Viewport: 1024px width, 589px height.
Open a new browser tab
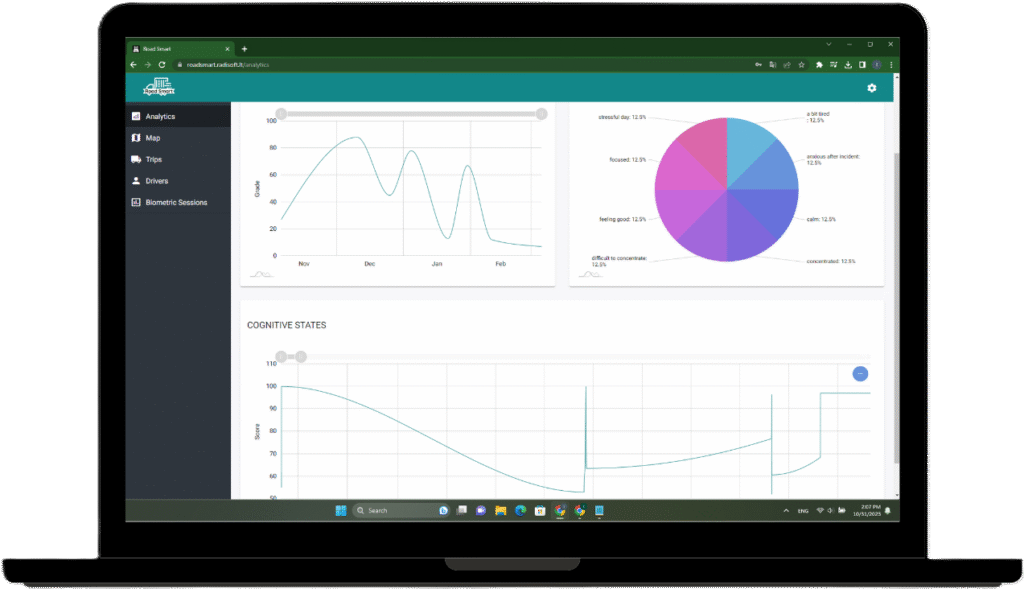244,48
